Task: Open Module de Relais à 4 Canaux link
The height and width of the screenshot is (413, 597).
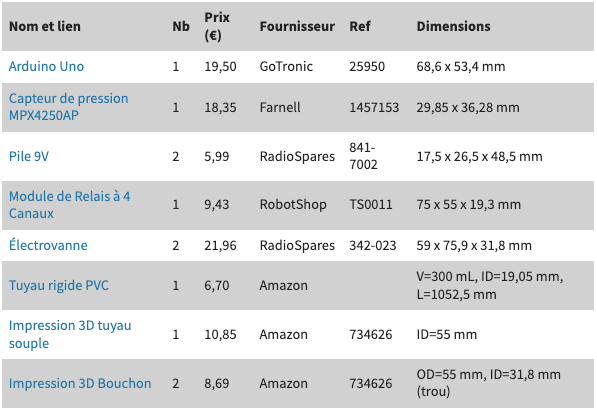Action: (x=69, y=205)
